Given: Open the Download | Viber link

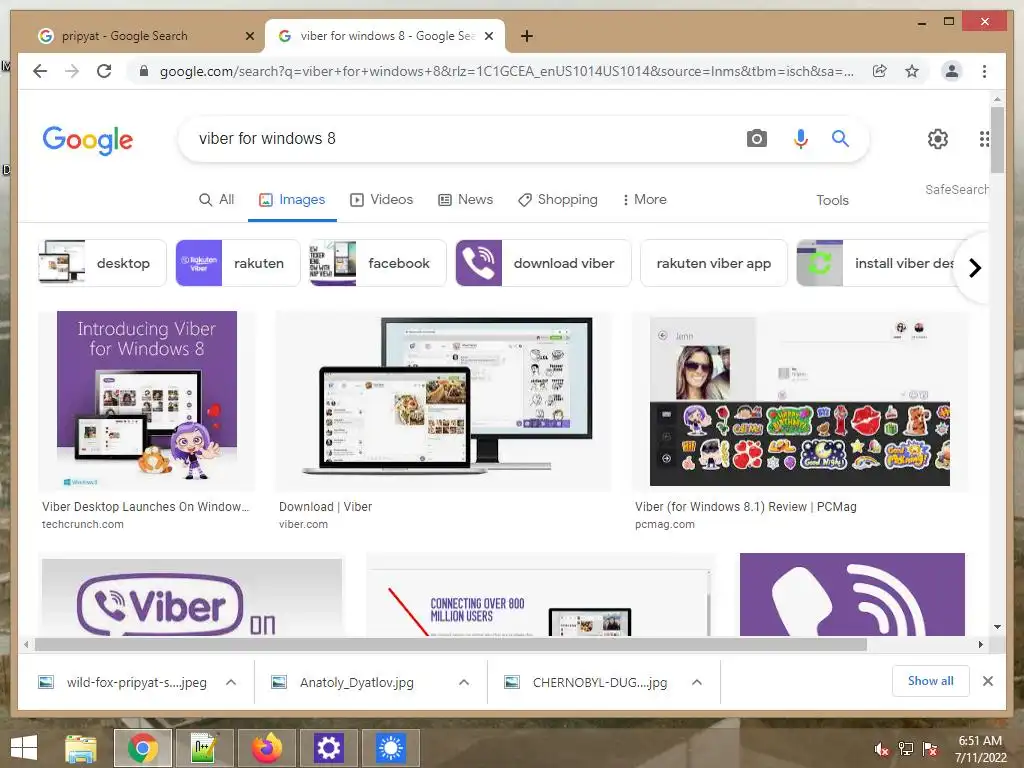Looking at the screenshot, I should pyautogui.click(x=325, y=507).
